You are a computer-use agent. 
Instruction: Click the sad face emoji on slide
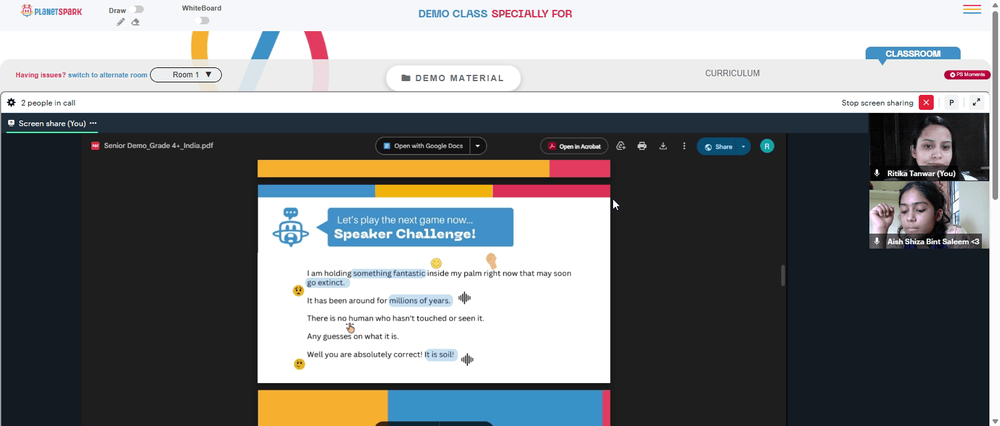298,291
